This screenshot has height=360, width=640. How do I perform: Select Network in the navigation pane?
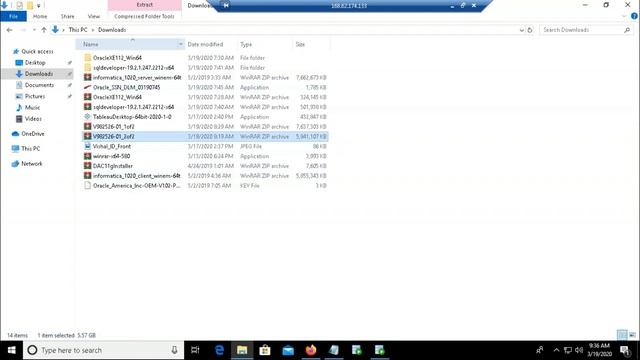pos(32,164)
